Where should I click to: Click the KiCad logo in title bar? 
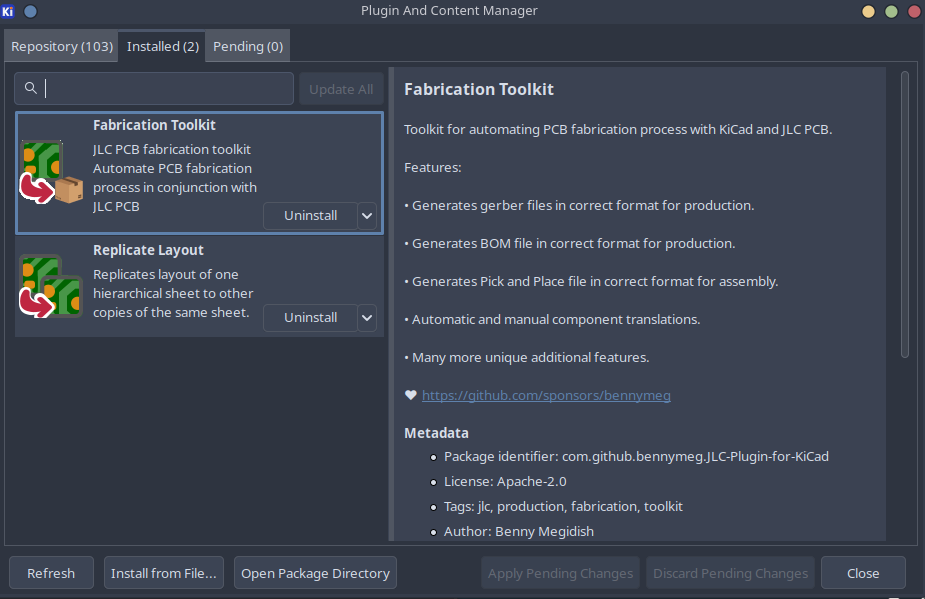[9, 11]
